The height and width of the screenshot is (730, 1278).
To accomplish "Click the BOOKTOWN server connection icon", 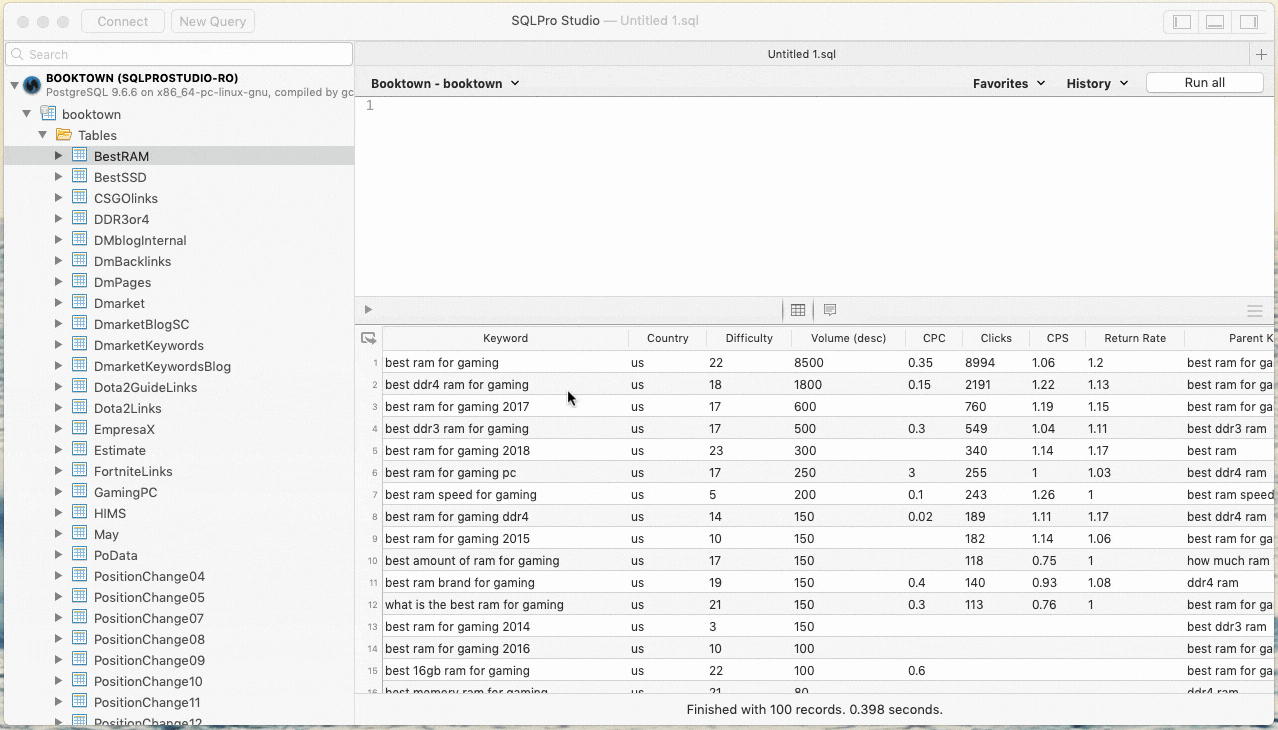I will [32, 85].
